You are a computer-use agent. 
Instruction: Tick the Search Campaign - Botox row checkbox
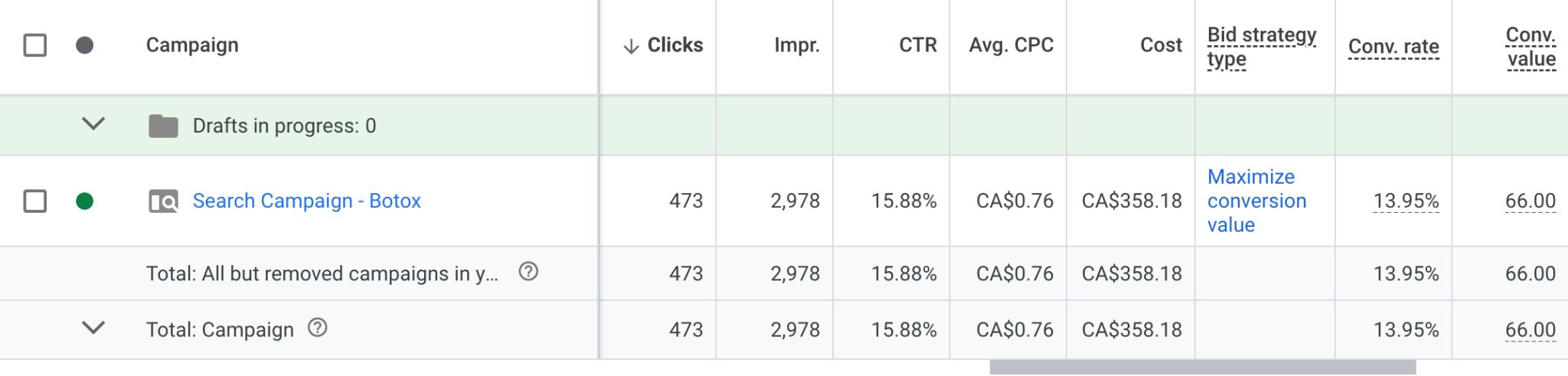[x=35, y=201]
